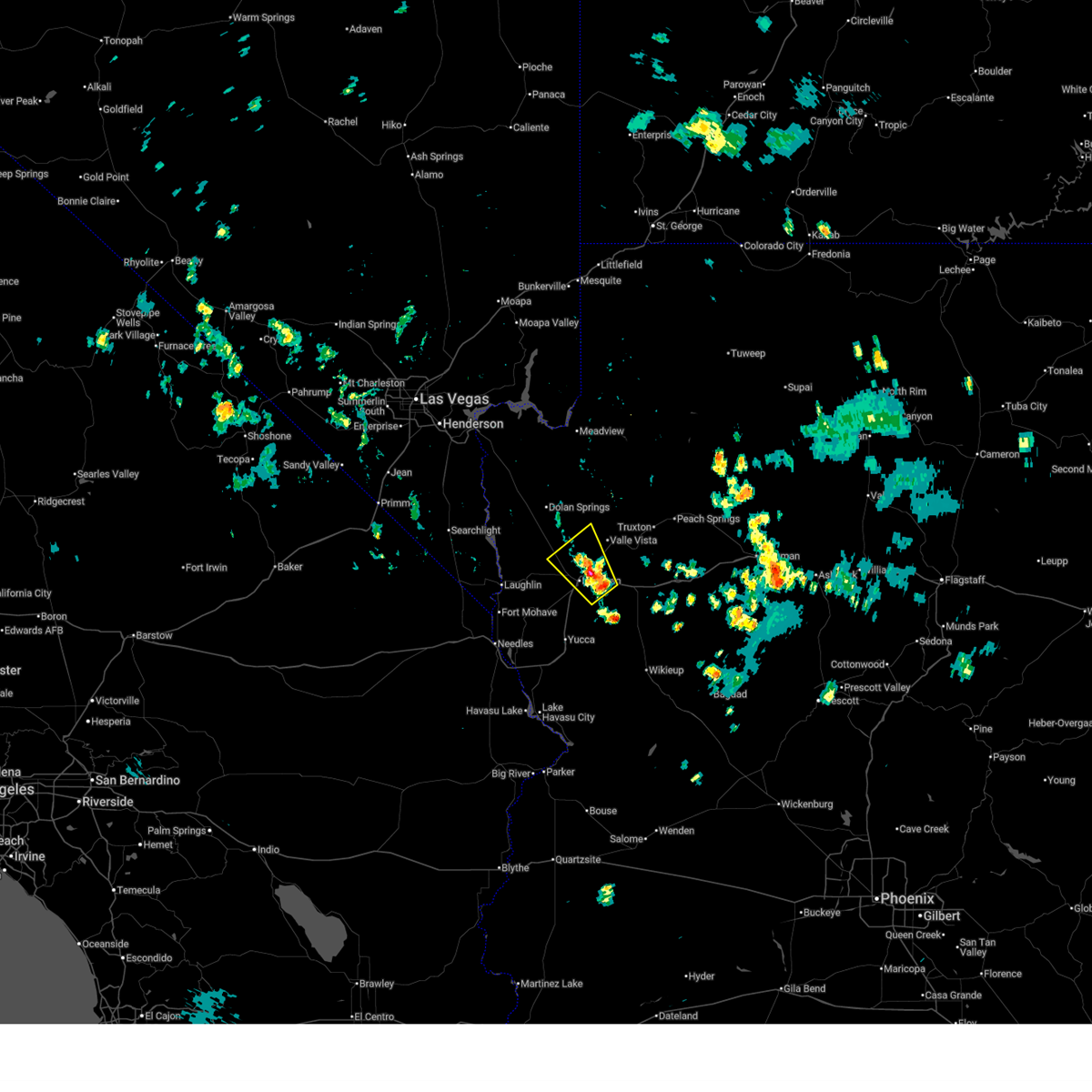Image resolution: width=1092 pixels, height=1092 pixels.
Task: Select the Tuweep label
Action: click(x=748, y=354)
